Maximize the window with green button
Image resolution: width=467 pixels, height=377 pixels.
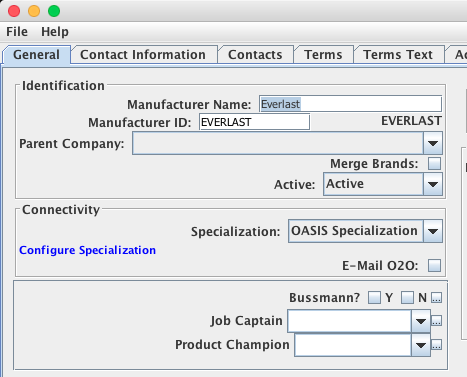[x=54, y=11]
